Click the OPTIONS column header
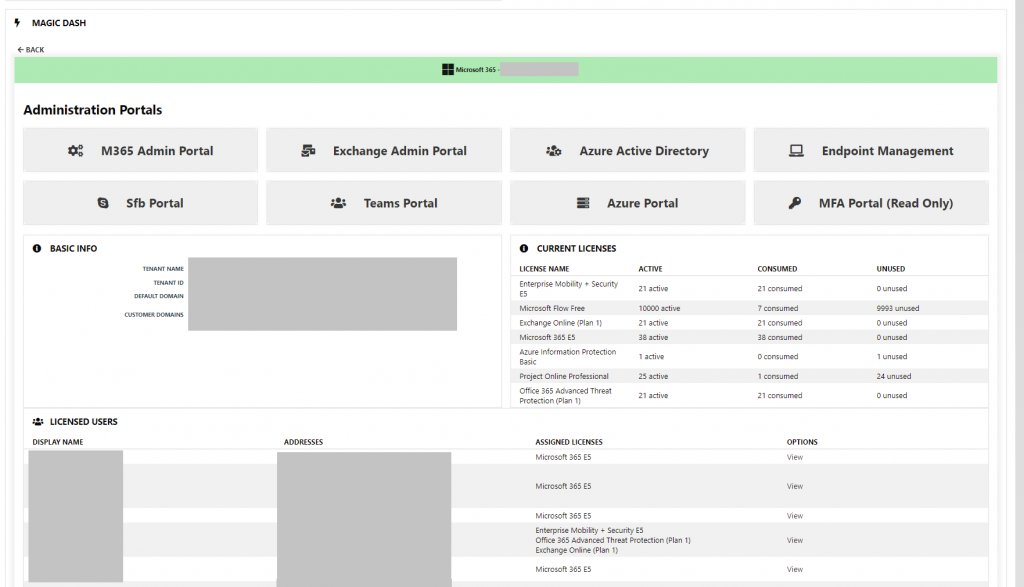This screenshot has height=587, width=1024. coord(802,442)
